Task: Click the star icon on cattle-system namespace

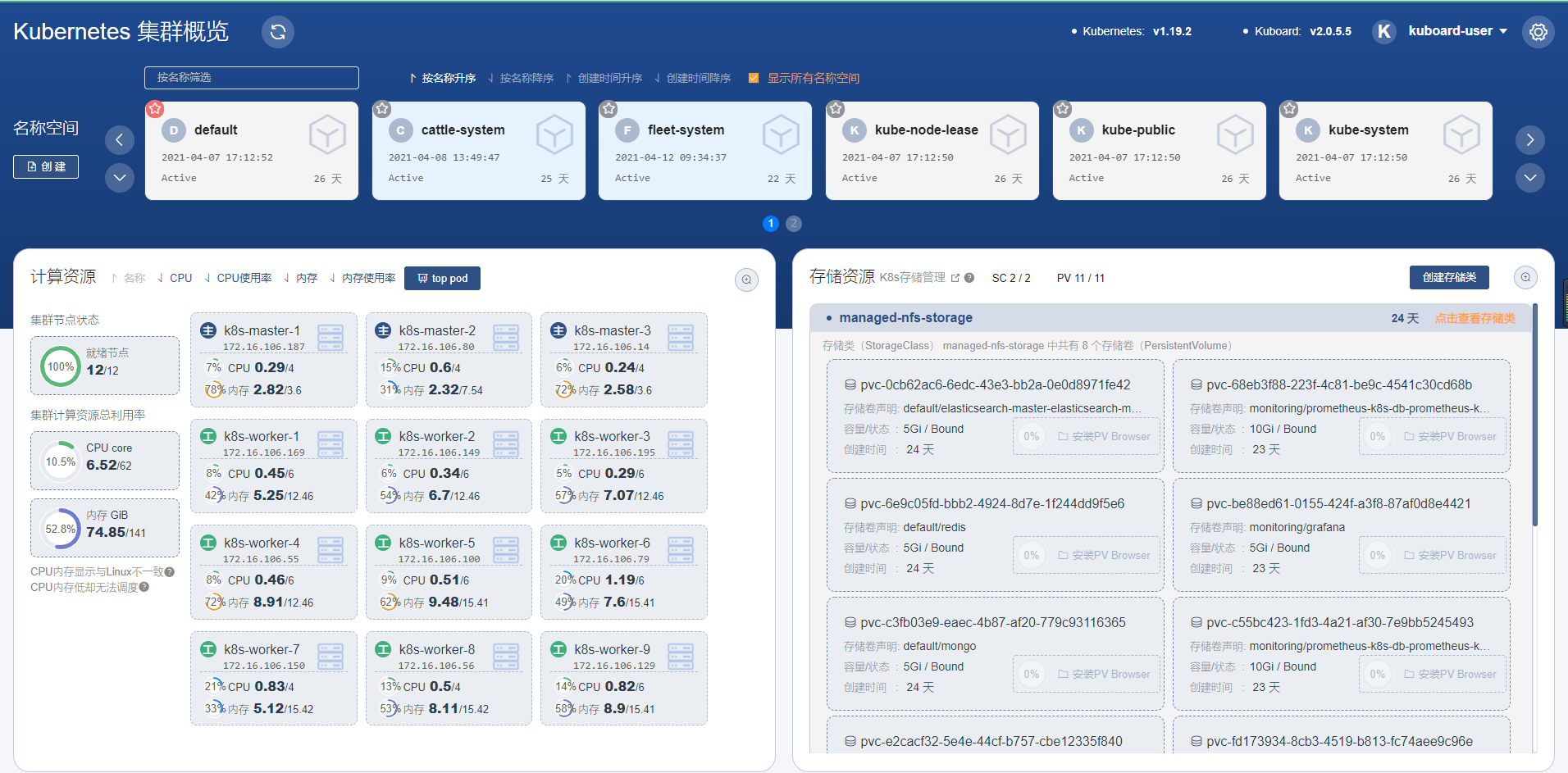Action: click(x=382, y=109)
